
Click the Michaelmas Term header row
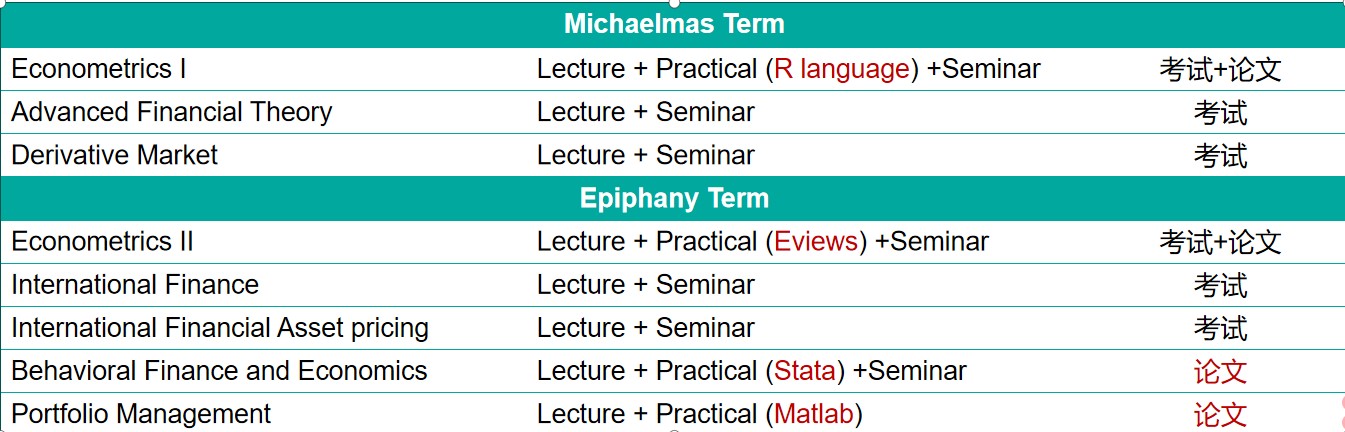(x=672, y=25)
